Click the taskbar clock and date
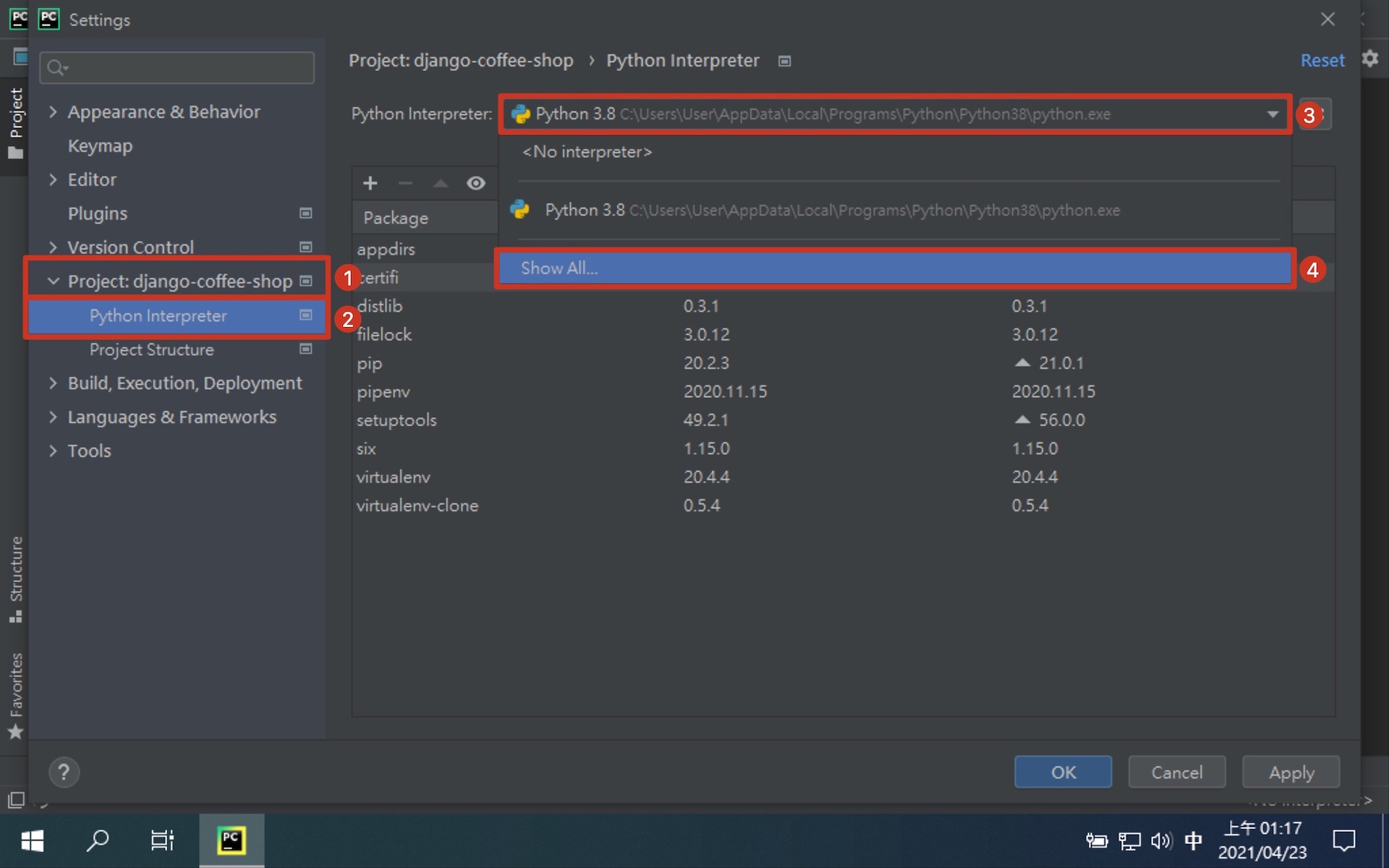The height and width of the screenshot is (868, 1389). [1262, 841]
